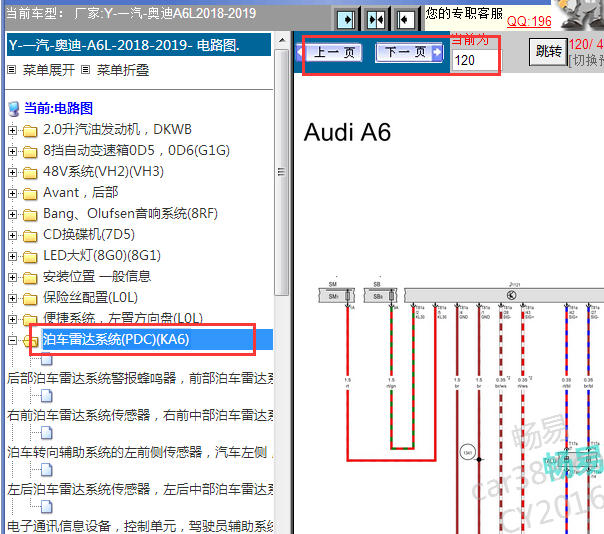Click document icon above 电子通讯信息设备
604x534 pixels.
47,507
